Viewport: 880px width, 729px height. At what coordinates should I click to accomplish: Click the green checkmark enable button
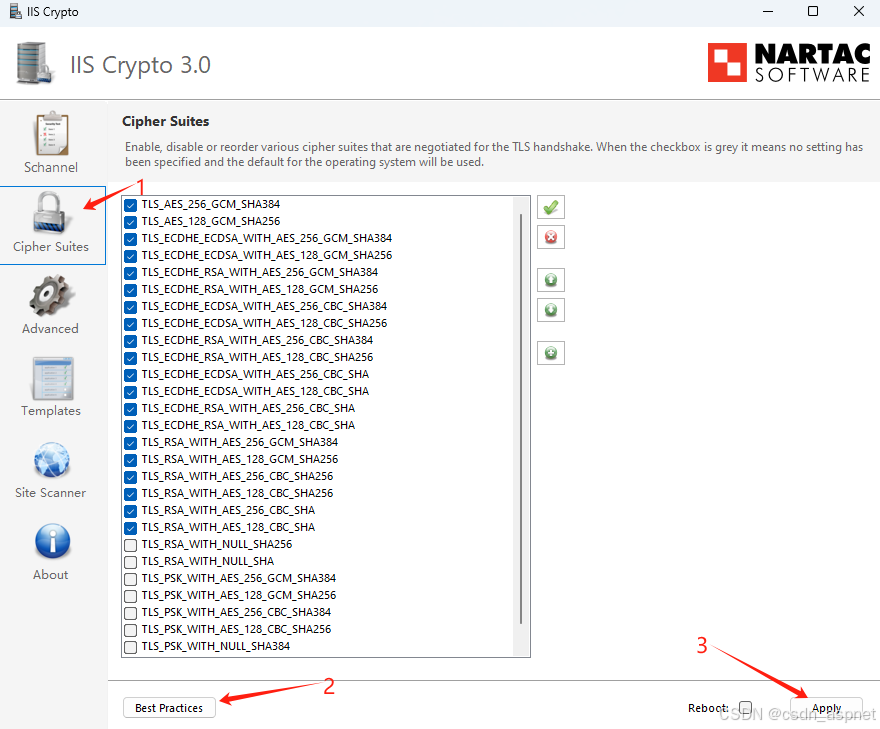551,207
